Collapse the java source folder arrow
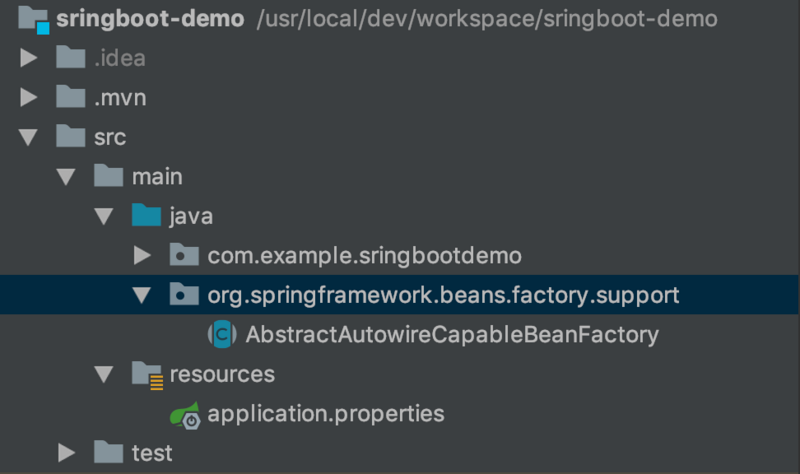The width and height of the screenshot is (800, 474). tap(104, 216)
